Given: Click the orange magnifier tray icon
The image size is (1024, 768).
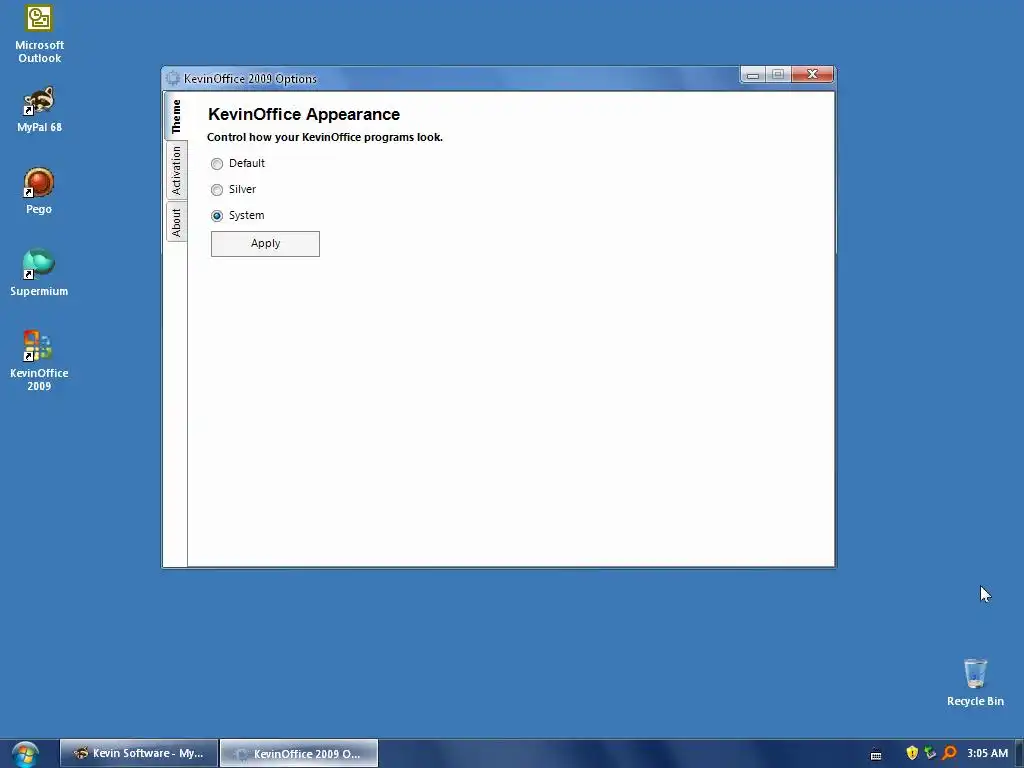Looking at the screenshot, I should (949, 753).
